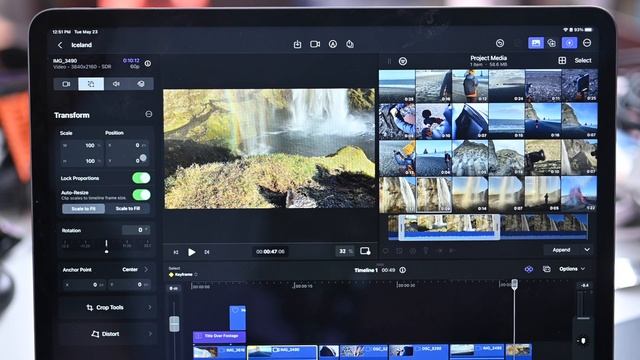640x360 pixels.
Task: Tap the undo icon
Action: tap(500, 43)
